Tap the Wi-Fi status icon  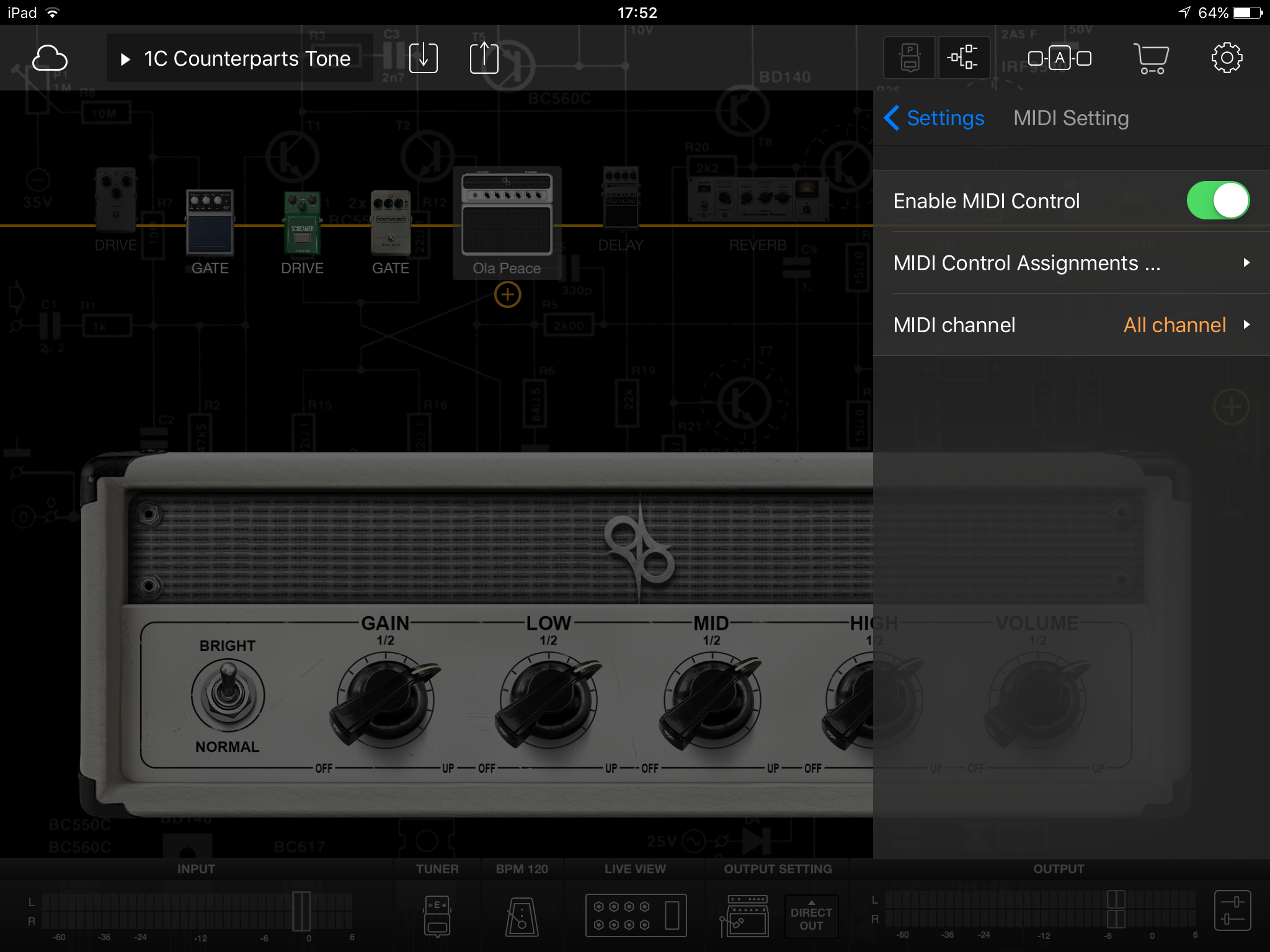53,12
